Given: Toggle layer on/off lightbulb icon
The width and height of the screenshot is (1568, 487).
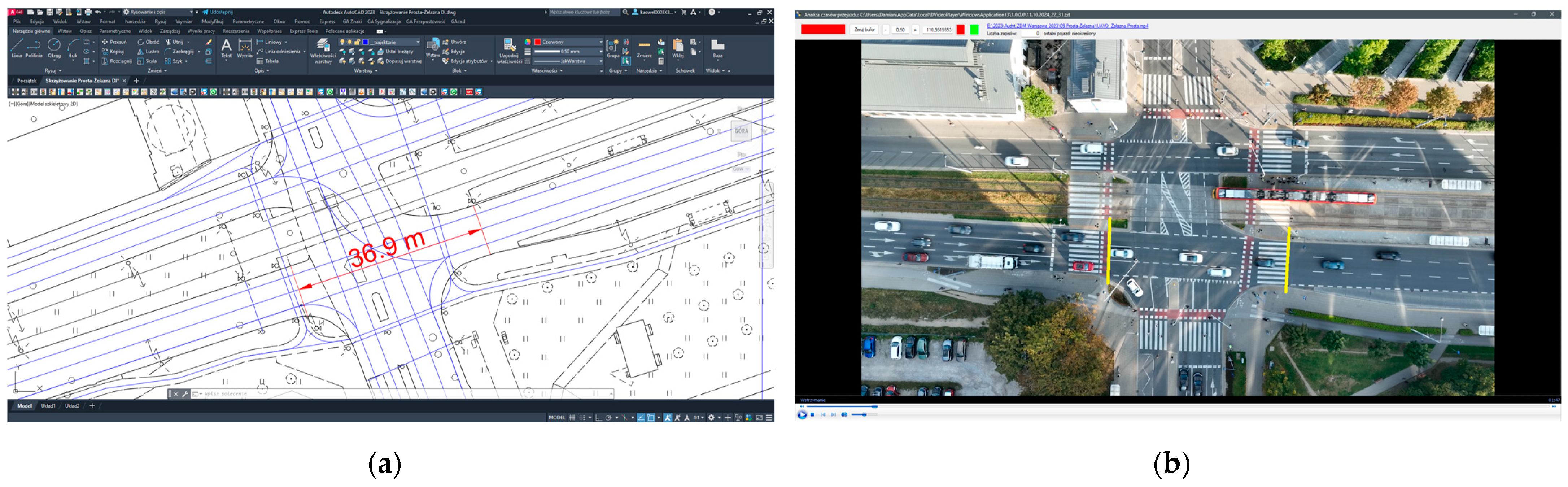Looking at the screenshot, I should (342, 42).
